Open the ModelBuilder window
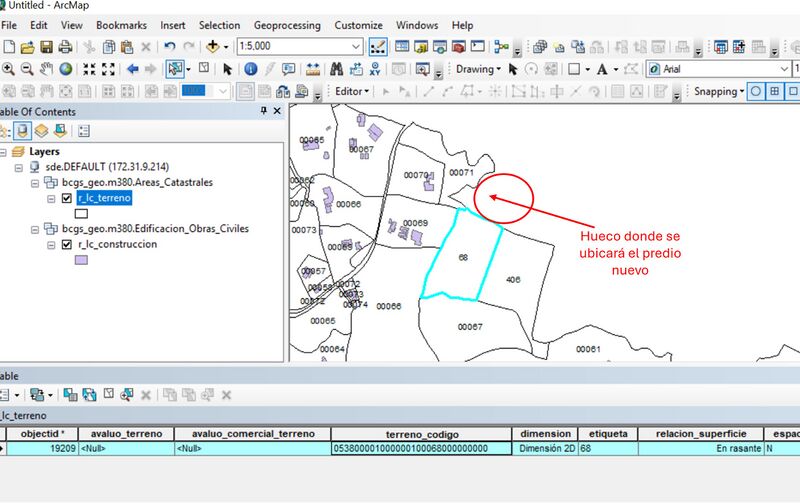Viewport: 800px width, 503px height. pyautogui.click(x=502, y=47)
